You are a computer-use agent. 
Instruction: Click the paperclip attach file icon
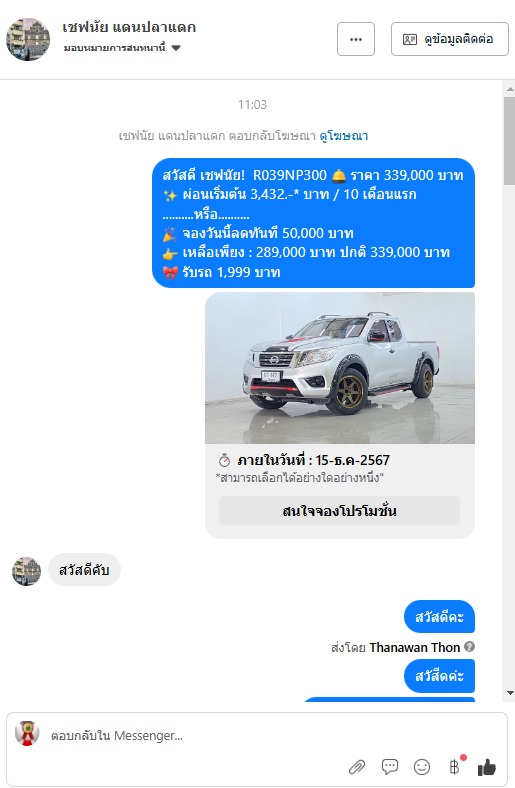(357, 767)
